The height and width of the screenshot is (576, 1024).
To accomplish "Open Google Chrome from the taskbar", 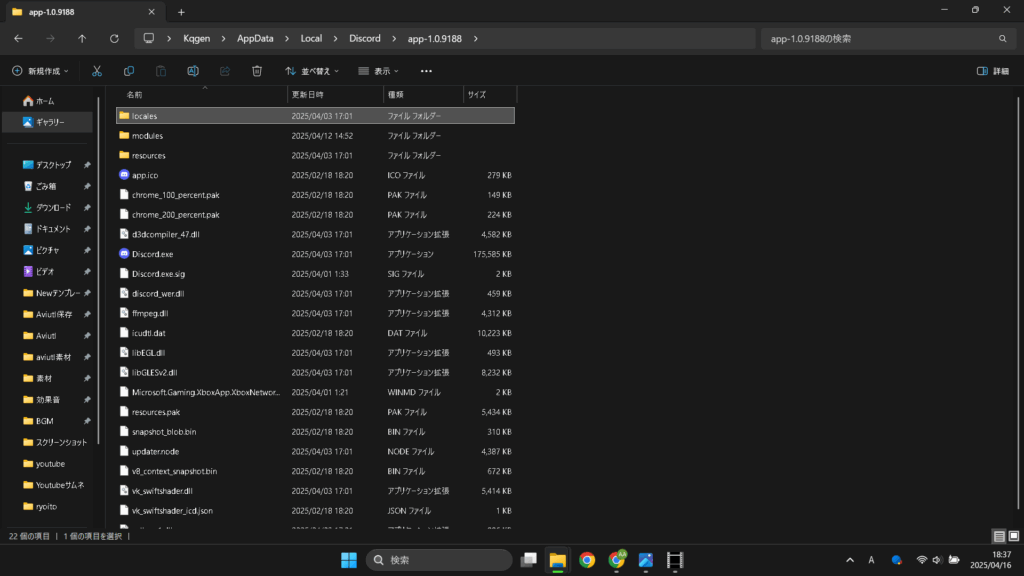I will click(587, 560).
